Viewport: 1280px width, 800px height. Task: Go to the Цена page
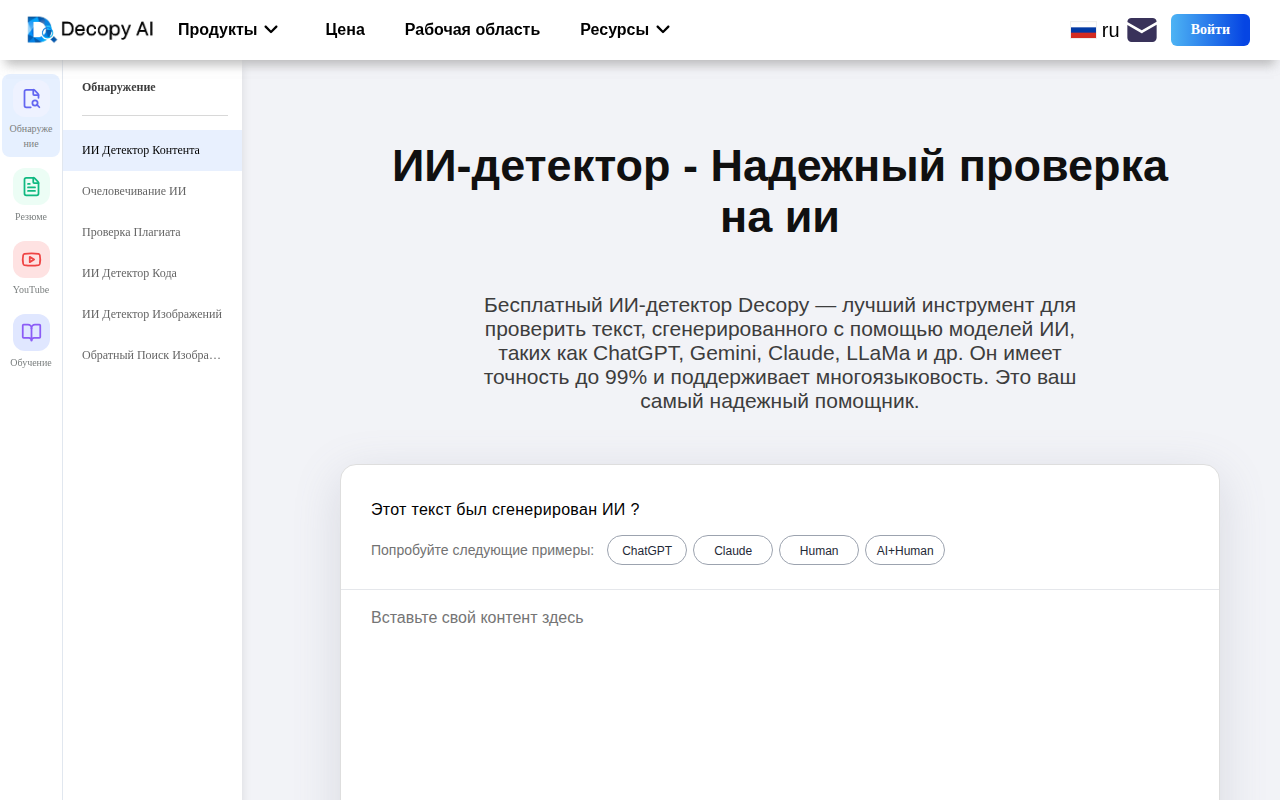tap(345, 30)
